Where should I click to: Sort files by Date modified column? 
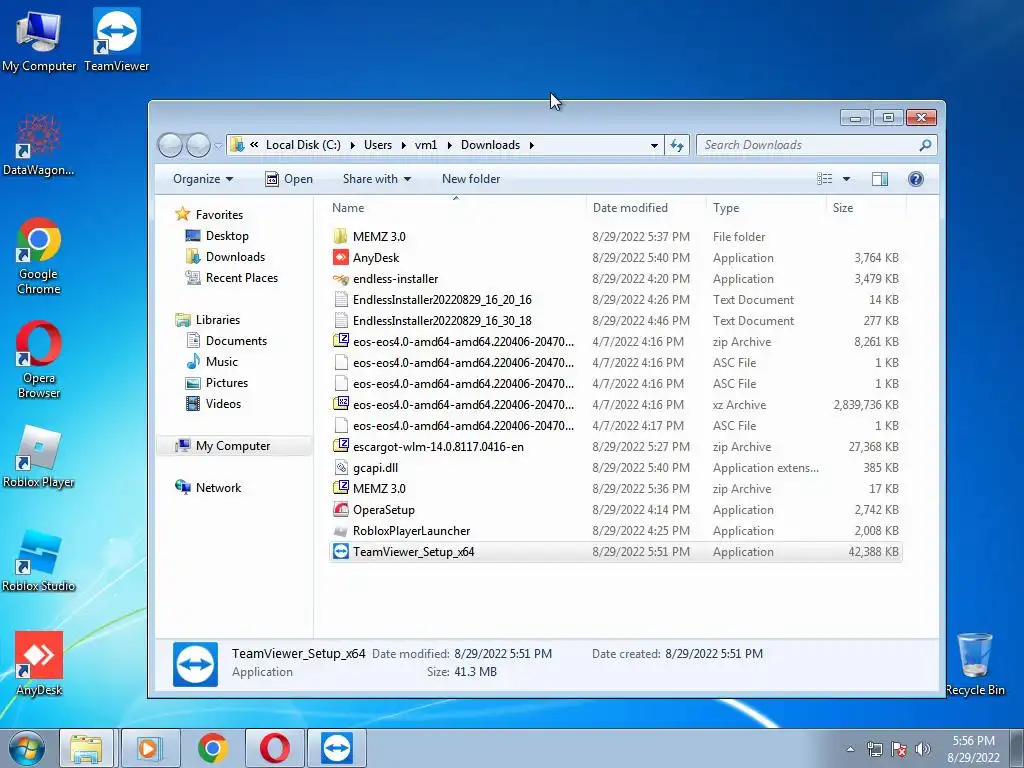pyautogui.click(x=646, y=208)
